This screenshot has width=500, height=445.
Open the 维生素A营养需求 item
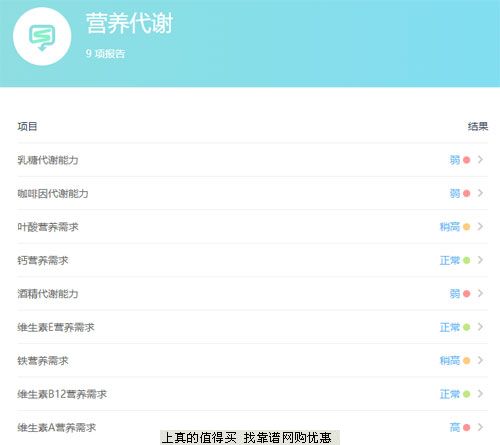(x=252, y=427)
